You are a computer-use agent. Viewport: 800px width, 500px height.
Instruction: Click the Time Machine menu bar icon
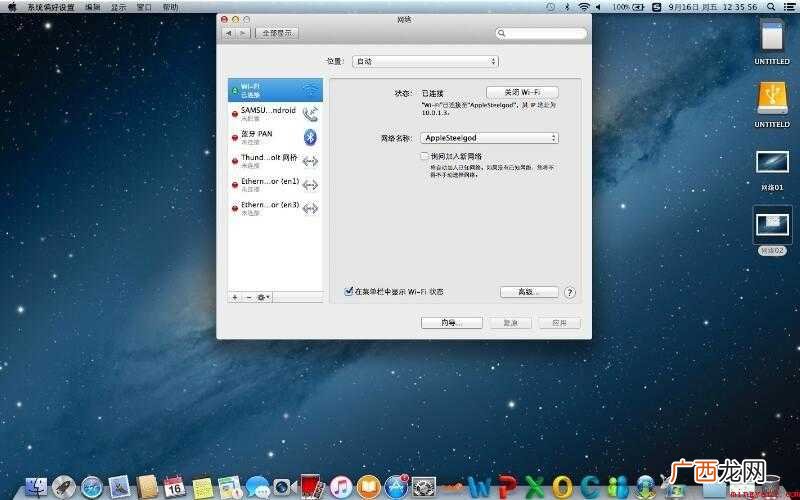(551, 7)
